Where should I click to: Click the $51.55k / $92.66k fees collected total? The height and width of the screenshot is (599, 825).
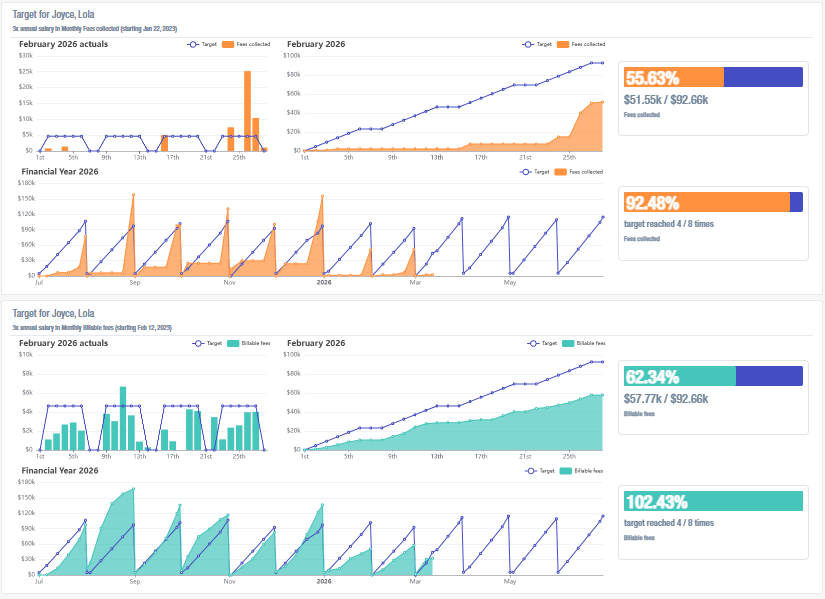(665, 100)
